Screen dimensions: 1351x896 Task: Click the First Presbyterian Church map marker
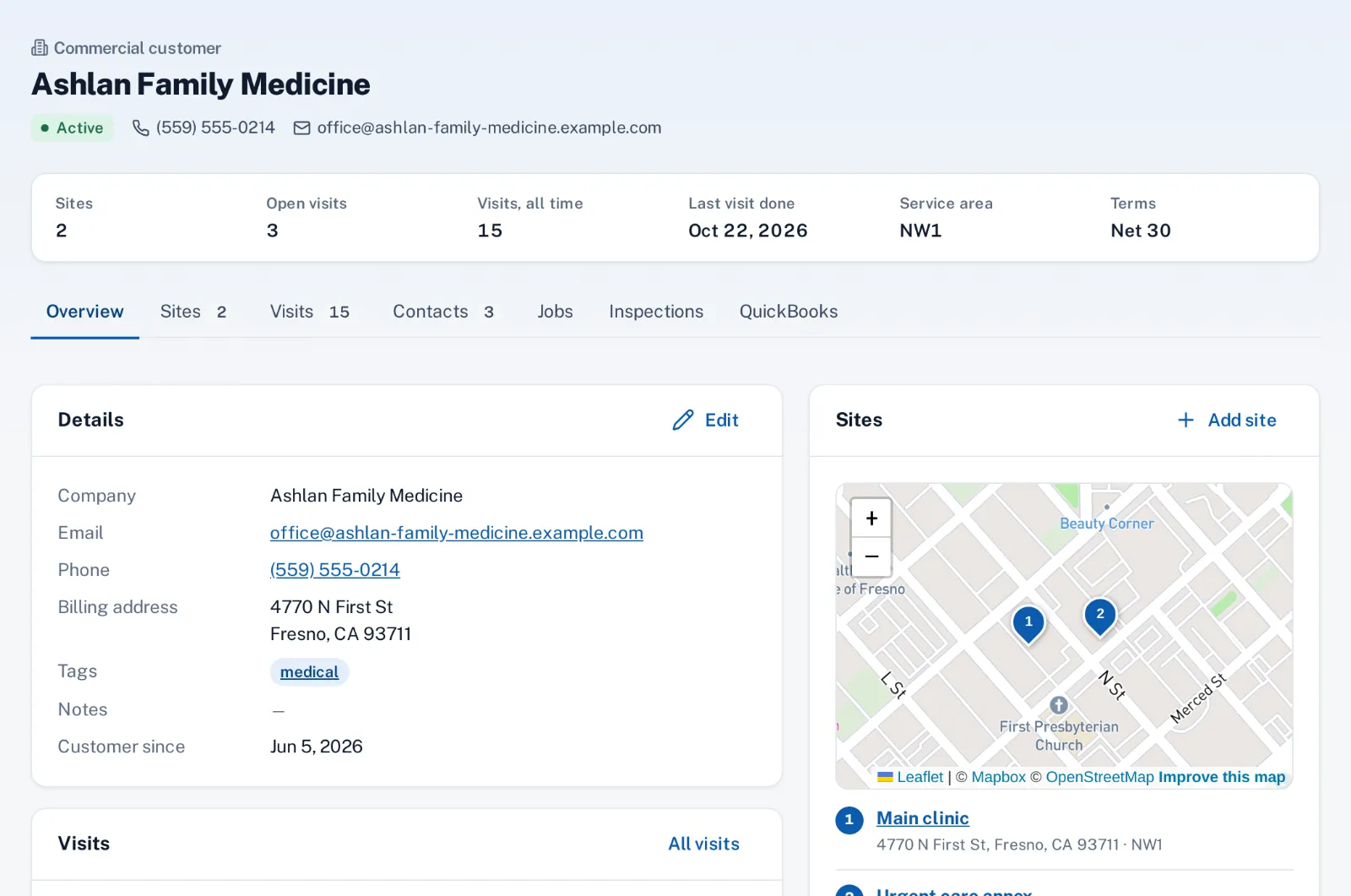pyautogui.click(x=1059, y=704)
